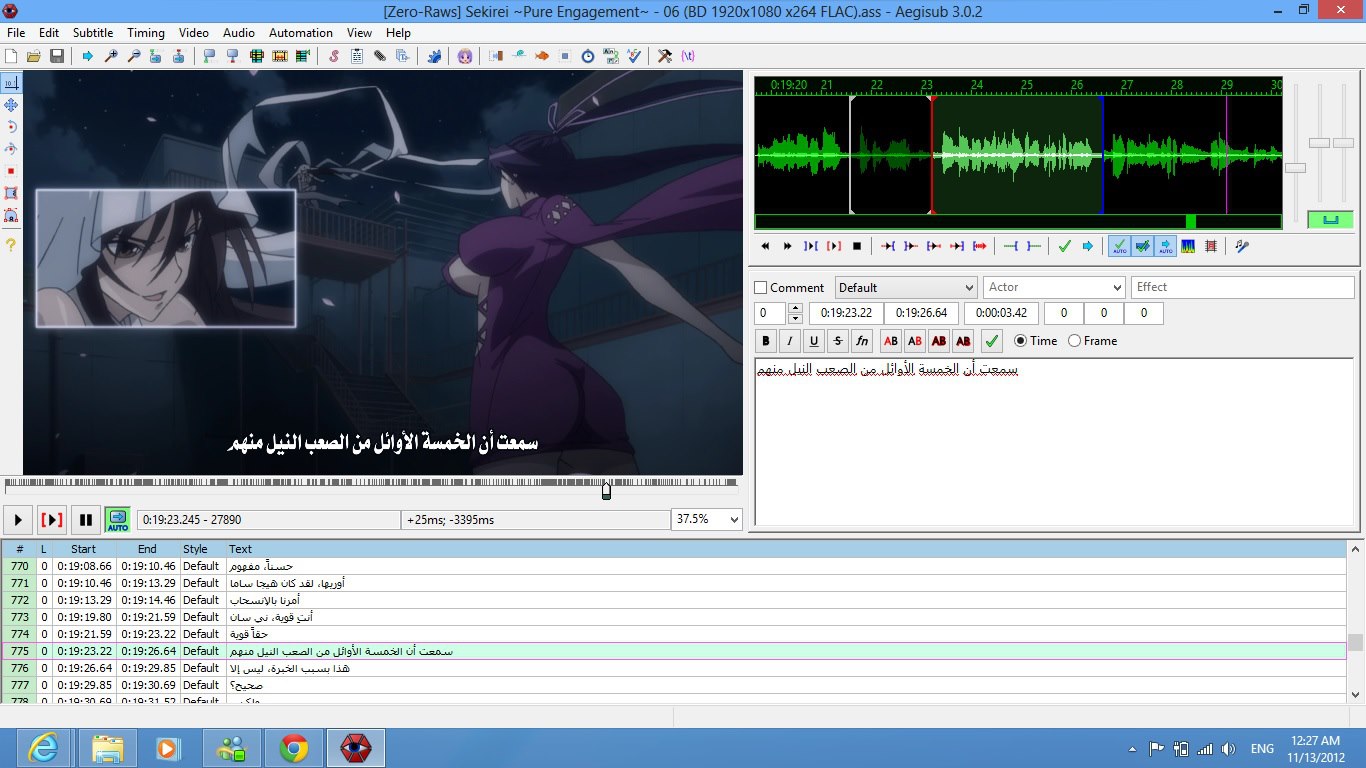The width and height of the screenshot is (1366, 768).
Task: Select subtitle row 776 in the grid
Action: 674,668
